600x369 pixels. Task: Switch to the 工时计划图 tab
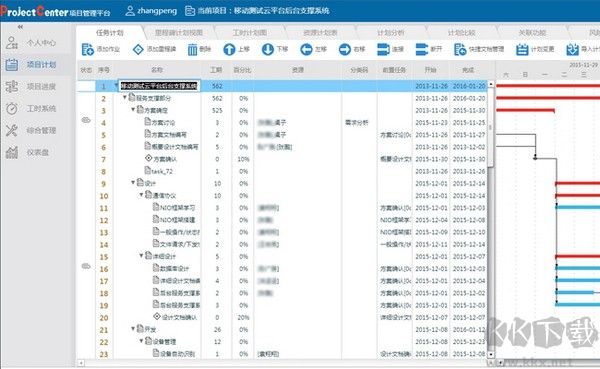249,33
